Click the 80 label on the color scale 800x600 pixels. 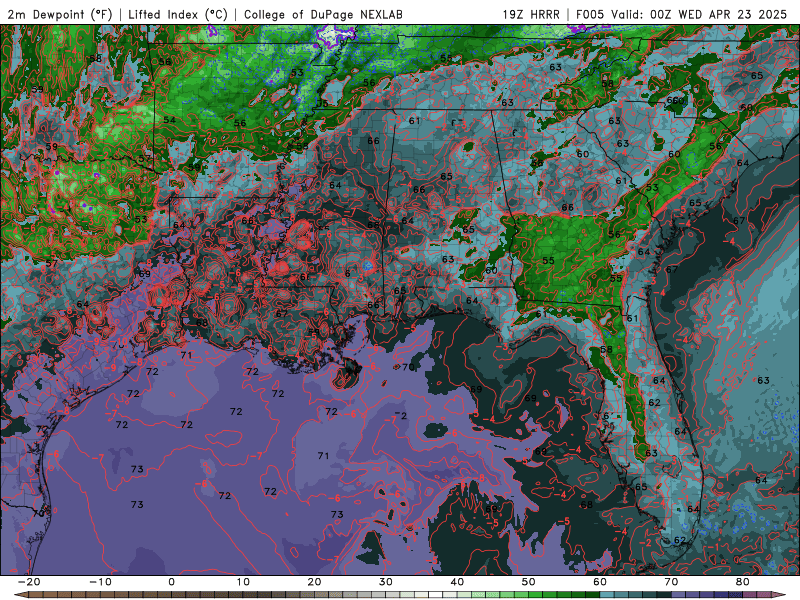[743, 582]
